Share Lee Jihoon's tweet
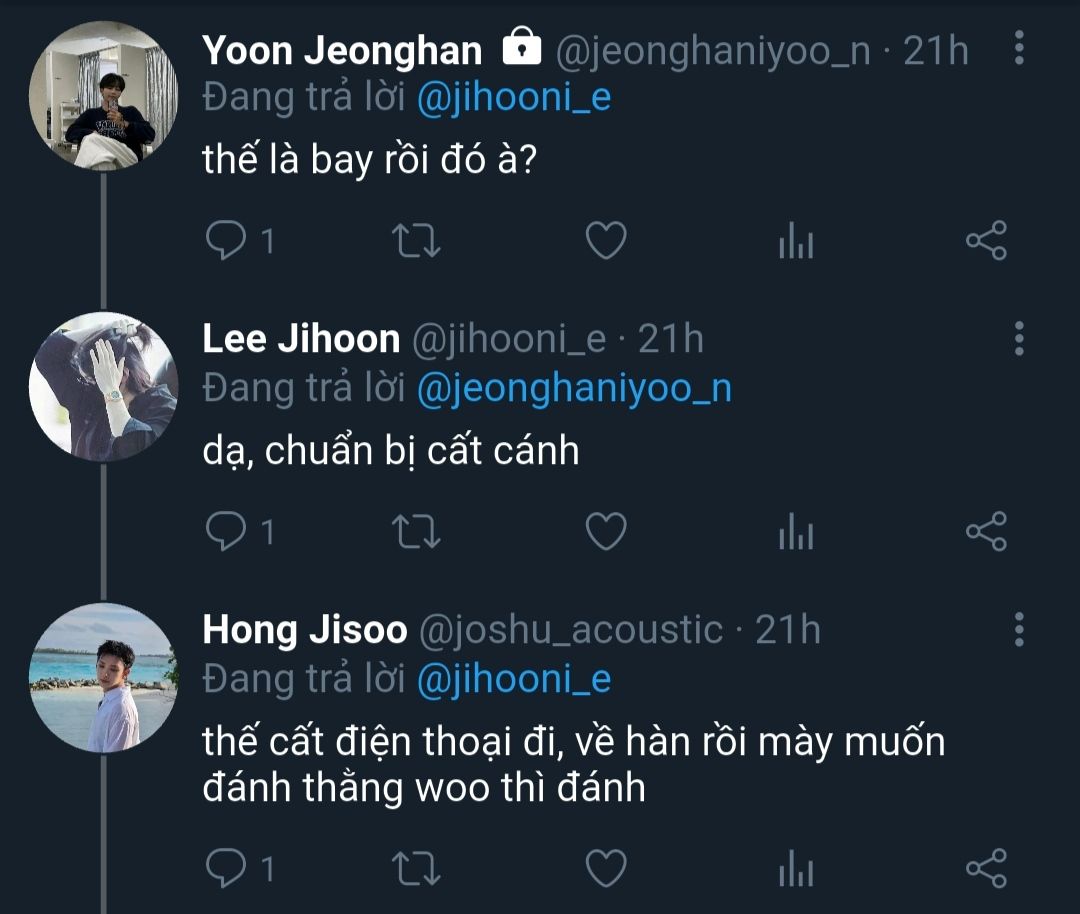This screenshot has height=914, width=1080. tap(986, 531)
